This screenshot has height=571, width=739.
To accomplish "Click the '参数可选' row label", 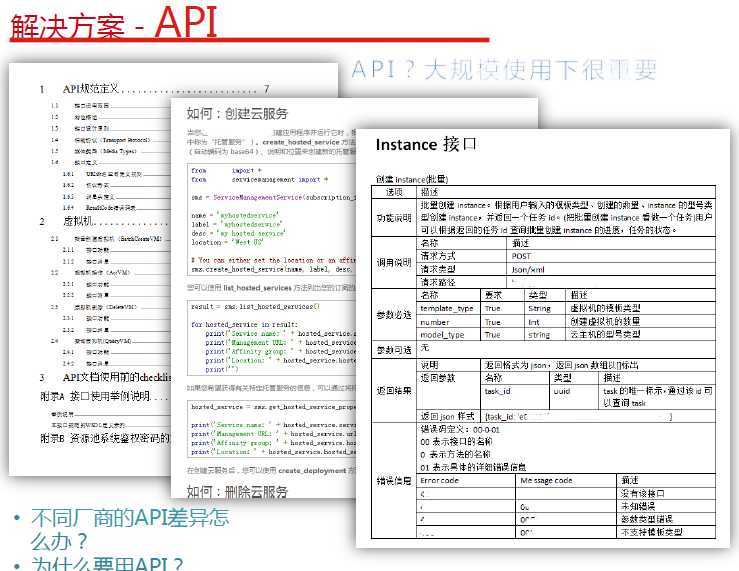I will point(394,350).
